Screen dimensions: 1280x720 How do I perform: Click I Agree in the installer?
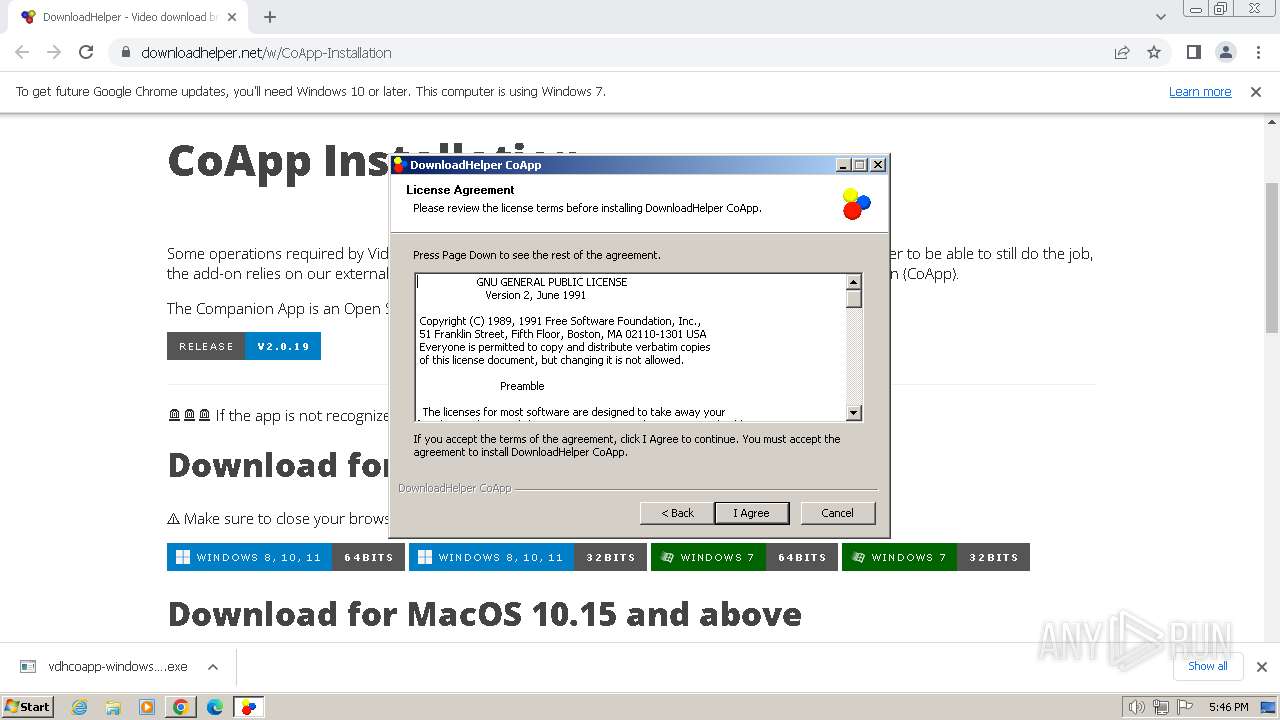[752, 513]
